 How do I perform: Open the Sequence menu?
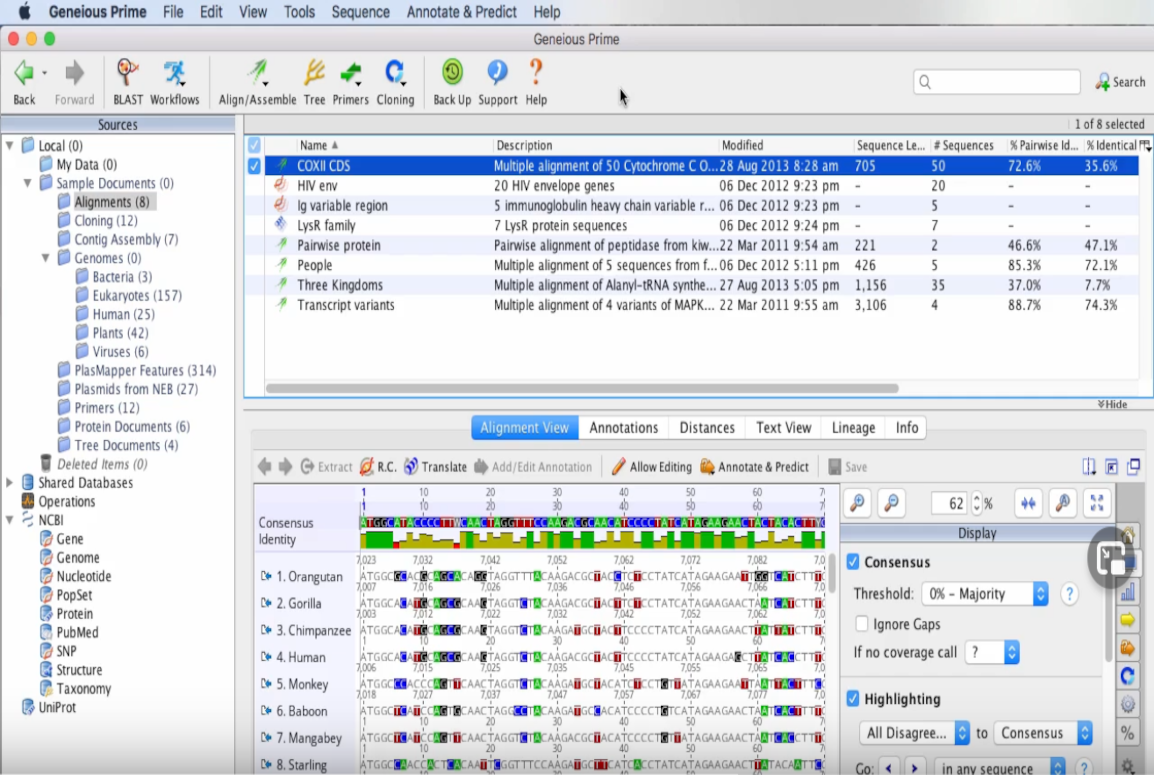coord(361,12)
